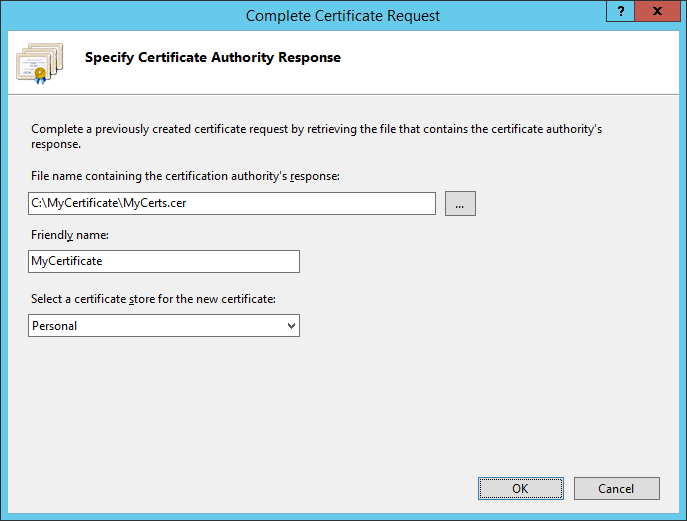Close the dialog using the red X
The height and width of the screenshot is (521, 687).
(x=657, y=11)
